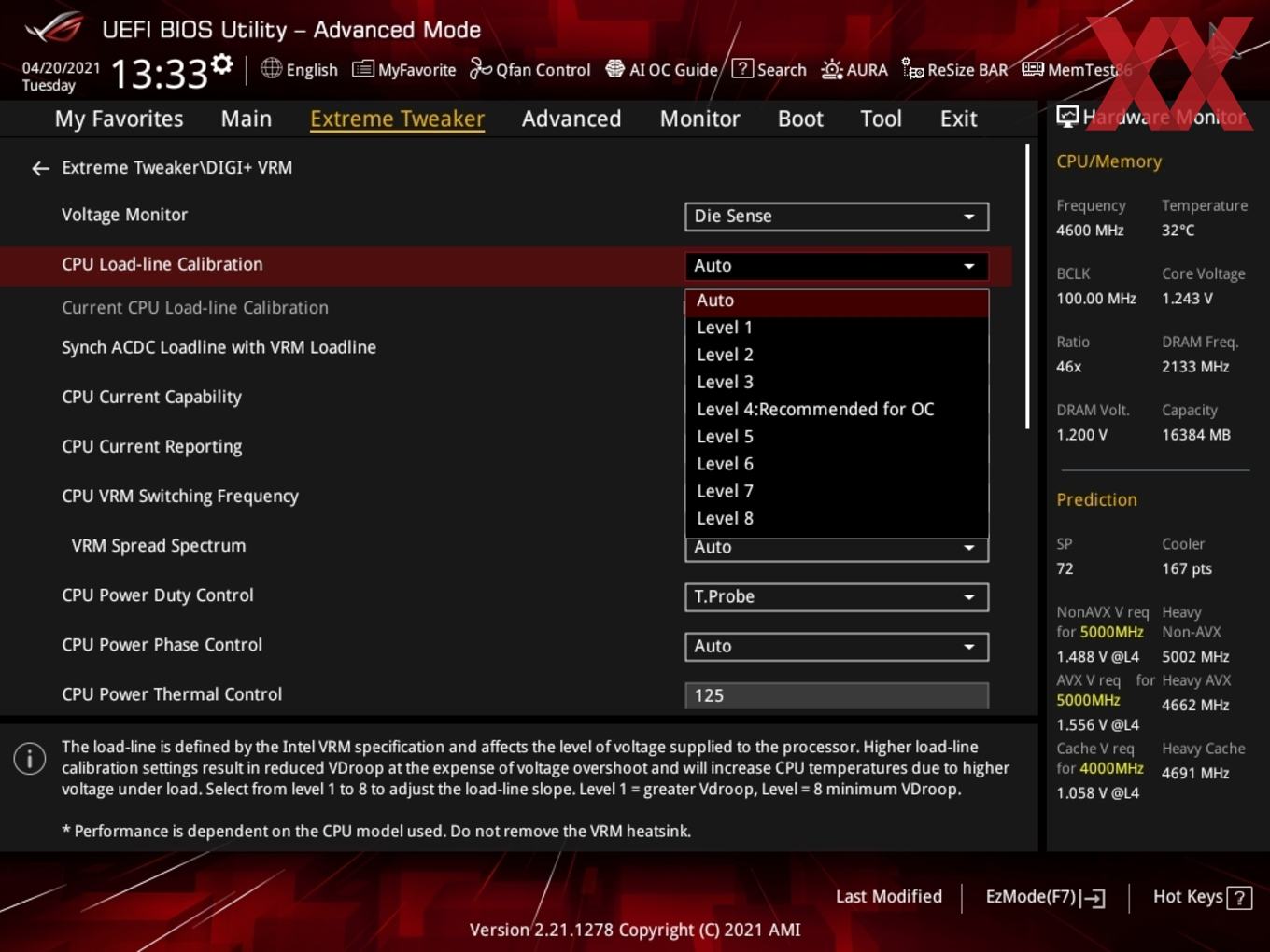Click the Prediction section heading
1270x952 pixels.
(x=1096, y=499)
